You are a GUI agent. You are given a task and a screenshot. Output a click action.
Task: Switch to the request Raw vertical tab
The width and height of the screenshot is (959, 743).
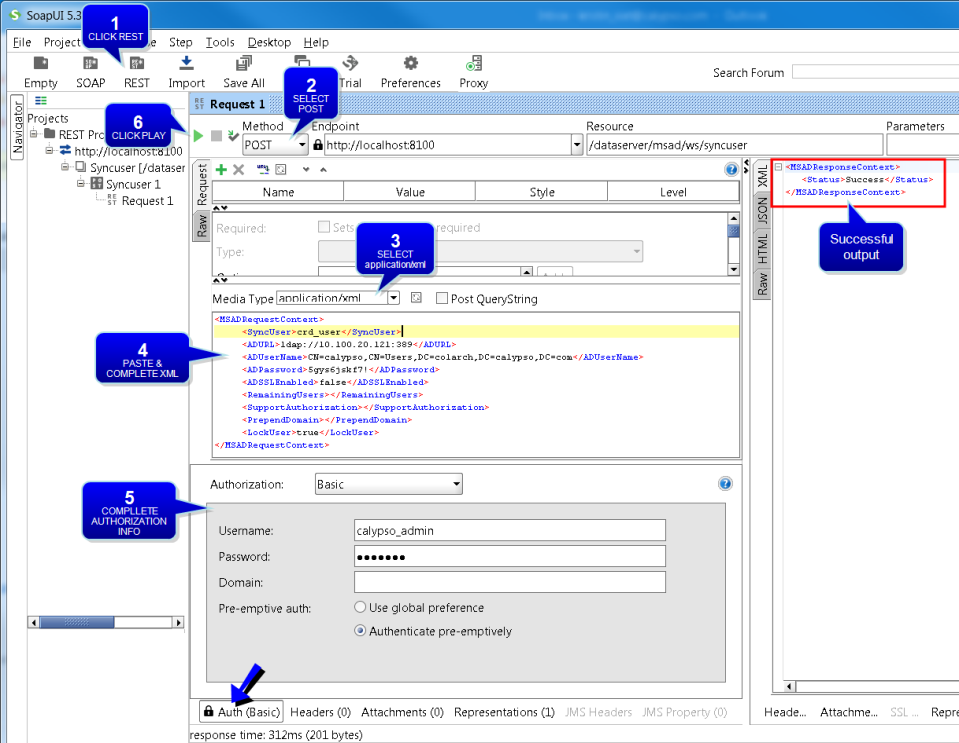coord(202,226)
